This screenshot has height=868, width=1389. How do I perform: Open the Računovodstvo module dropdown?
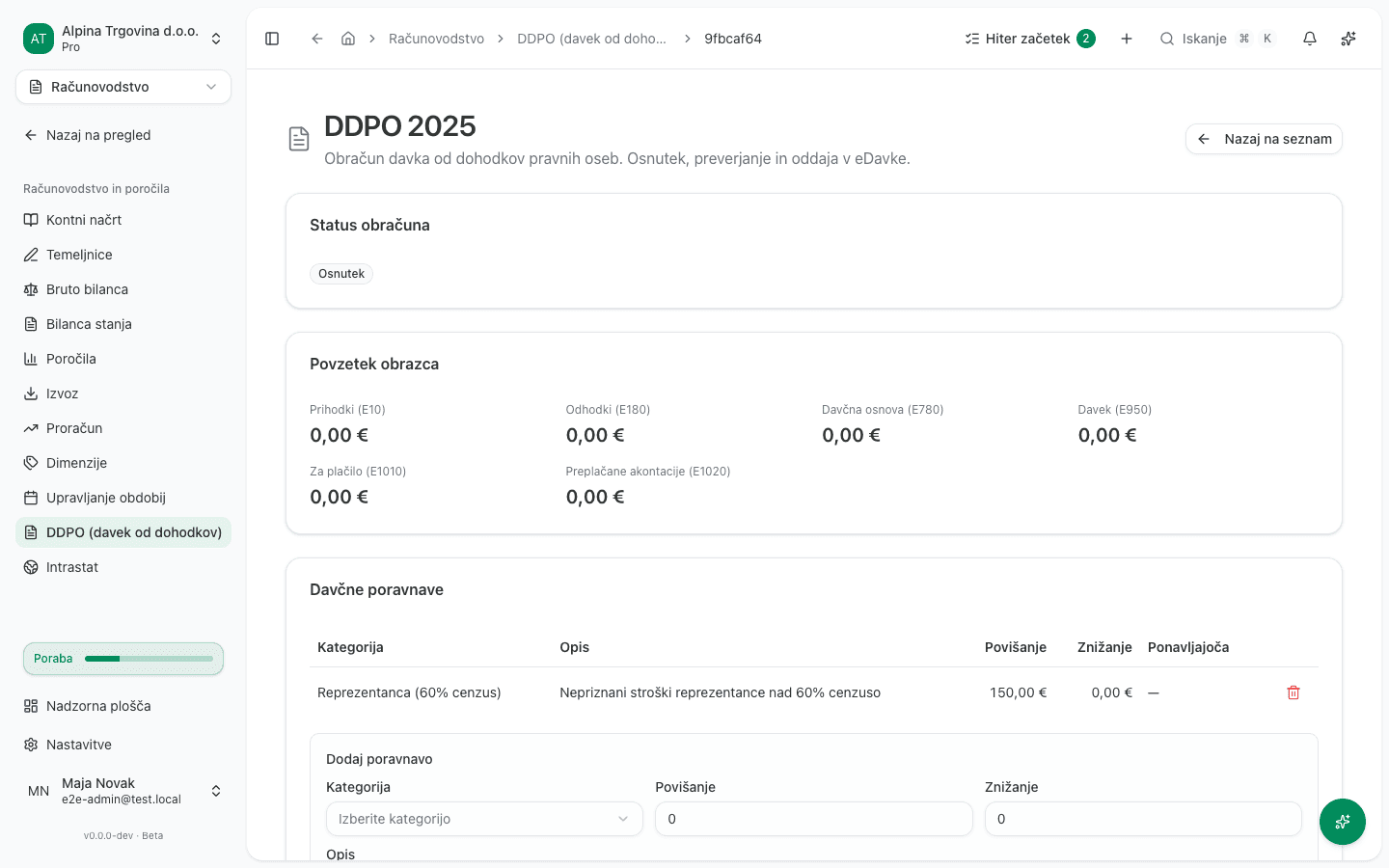click(123, 87)
